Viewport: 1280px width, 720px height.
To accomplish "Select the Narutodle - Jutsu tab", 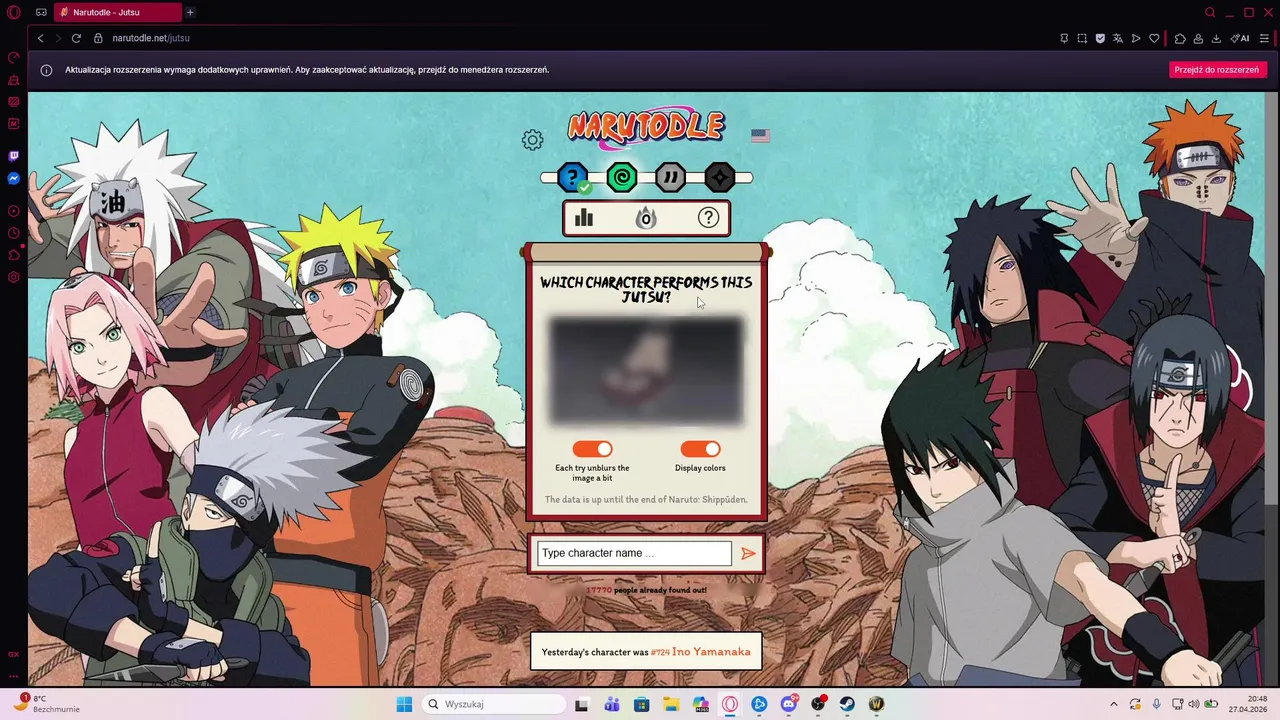I will tap(118, 12).
